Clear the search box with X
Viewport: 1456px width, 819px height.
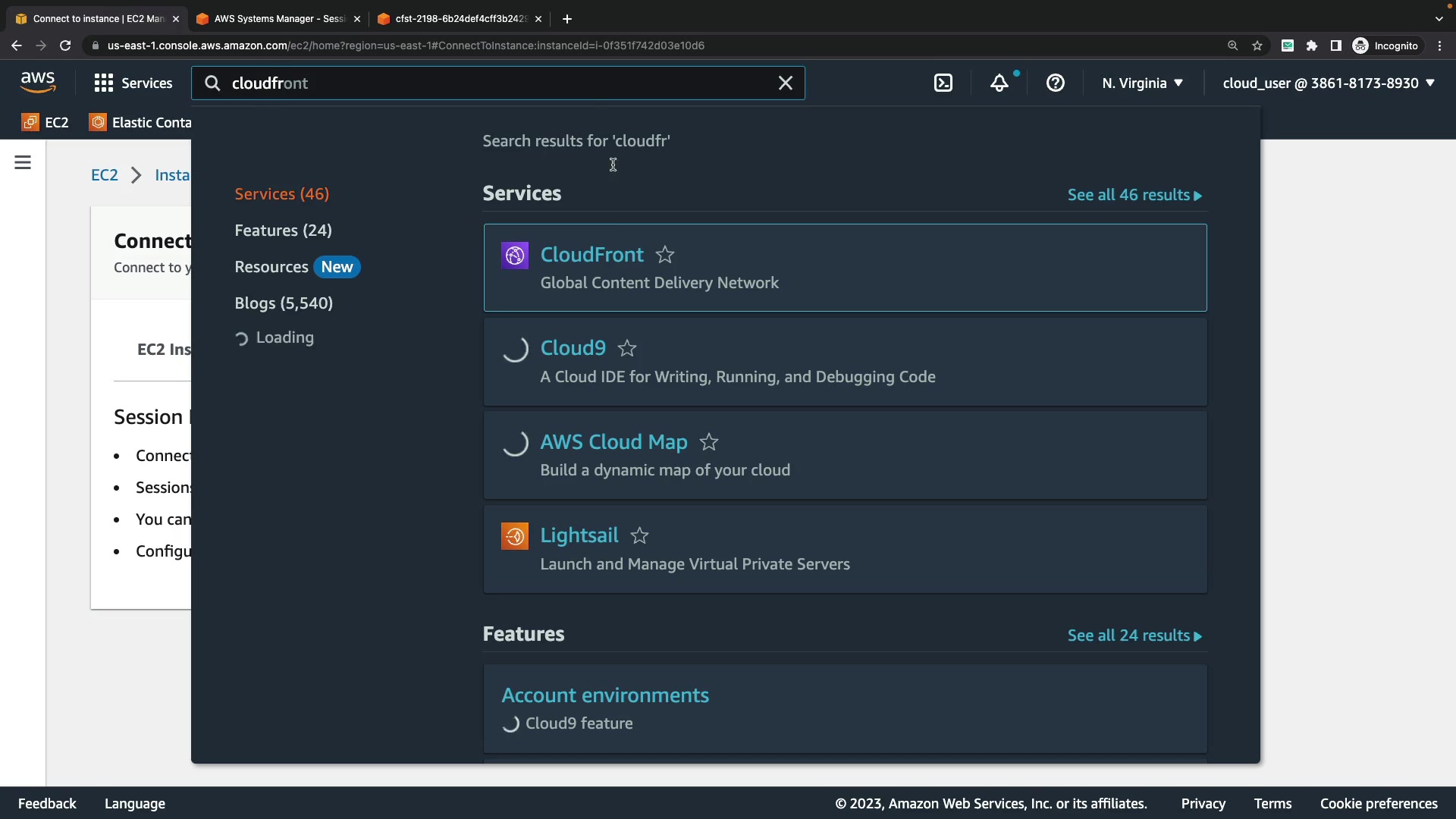coord(786,83)
